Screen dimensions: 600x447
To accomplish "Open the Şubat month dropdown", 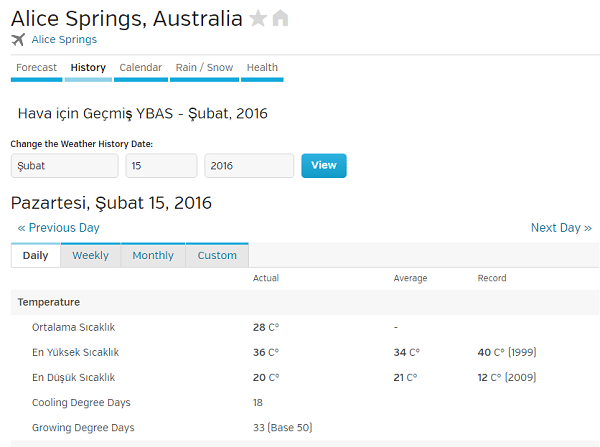I will tap(65, 166).
